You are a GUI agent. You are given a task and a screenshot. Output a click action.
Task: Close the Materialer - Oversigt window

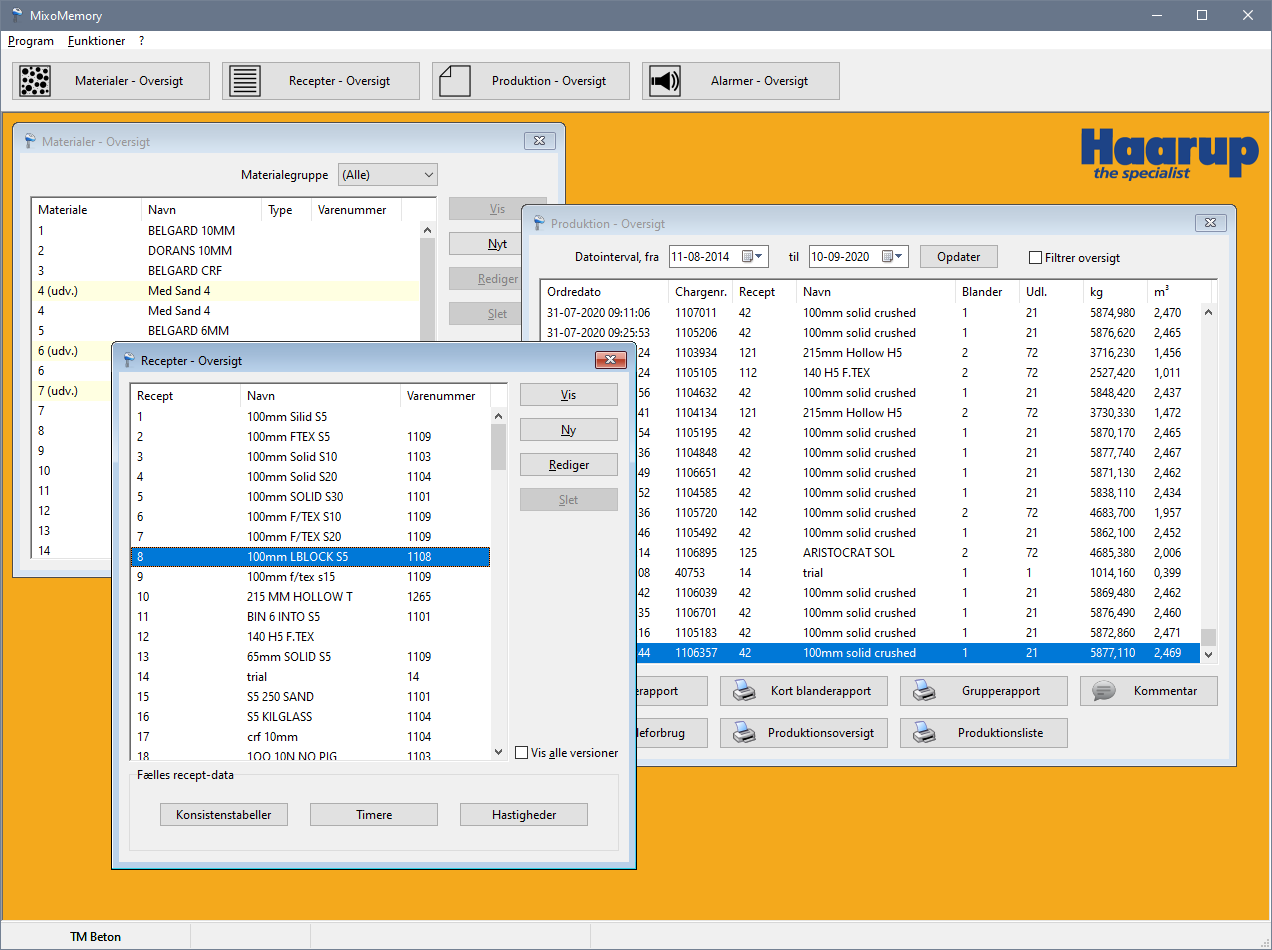[x=539, y=141]
